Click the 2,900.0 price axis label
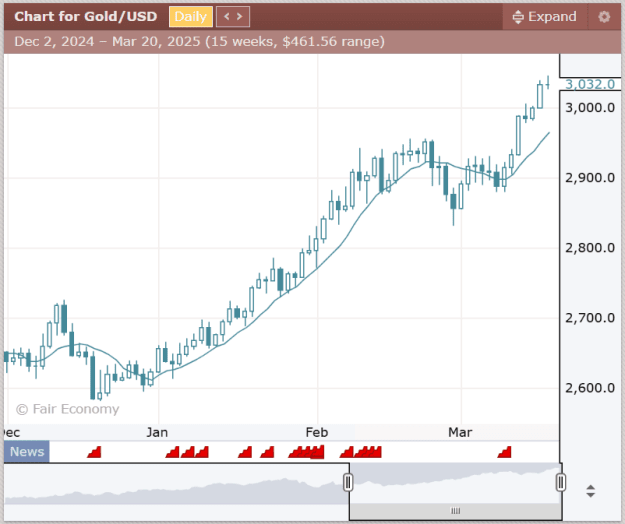 (x=590, y=178)
